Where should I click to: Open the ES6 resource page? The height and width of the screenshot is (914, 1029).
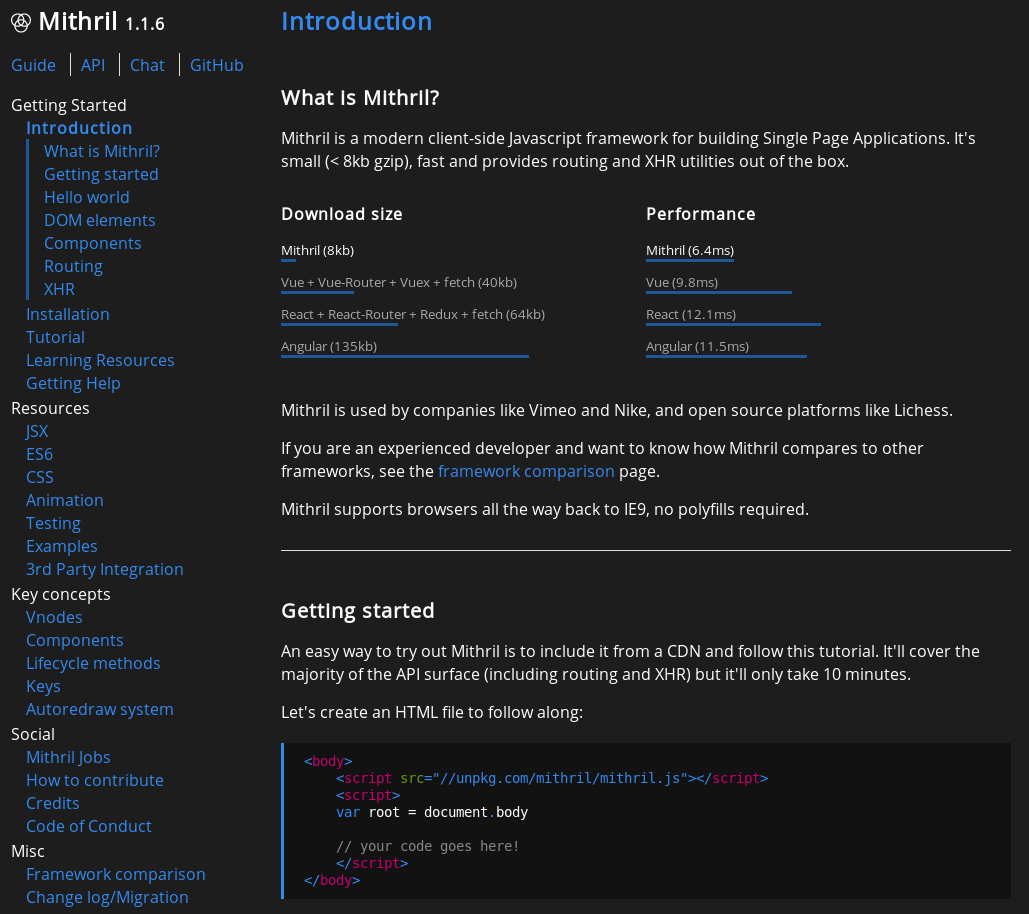click(39, 454)
